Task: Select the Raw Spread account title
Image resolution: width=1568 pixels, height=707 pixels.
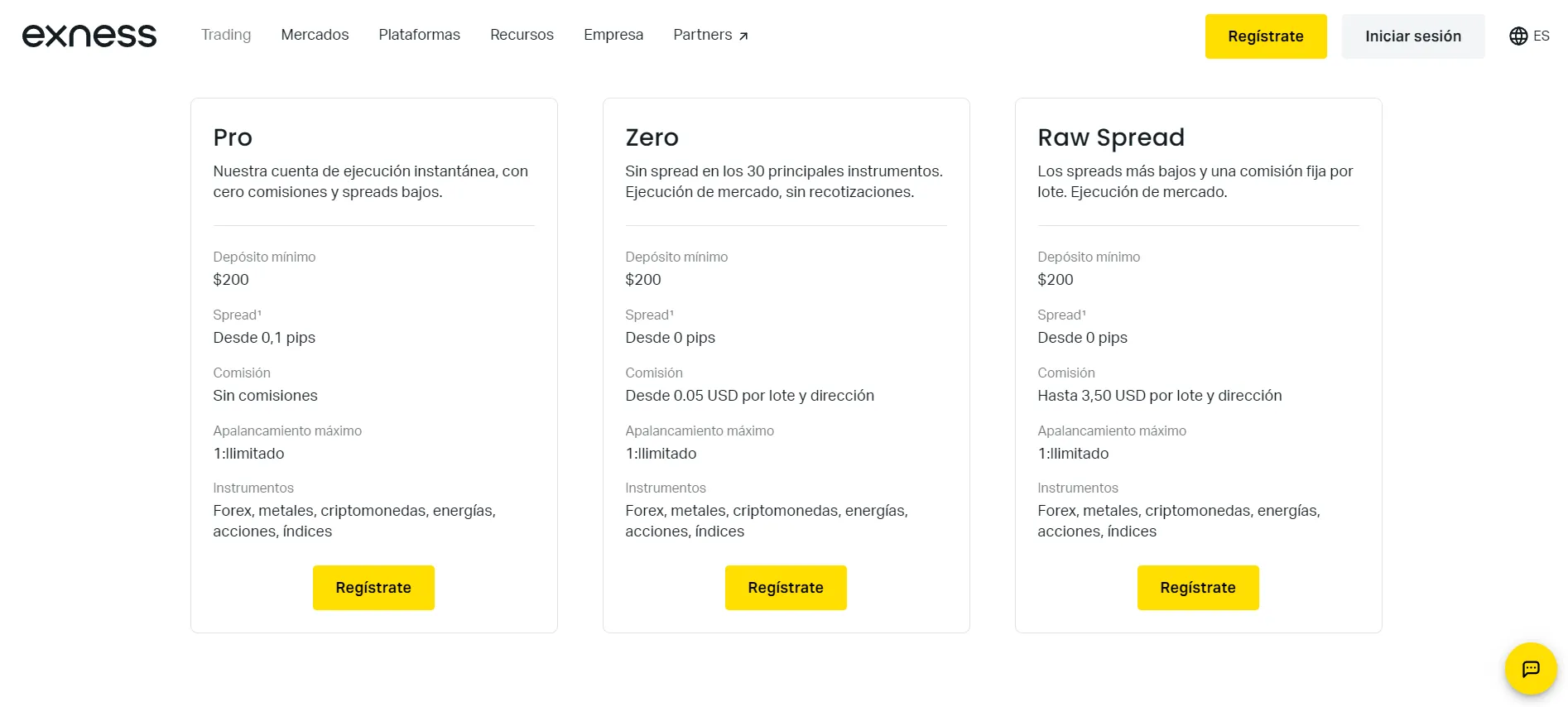Action: (1111, 137)
